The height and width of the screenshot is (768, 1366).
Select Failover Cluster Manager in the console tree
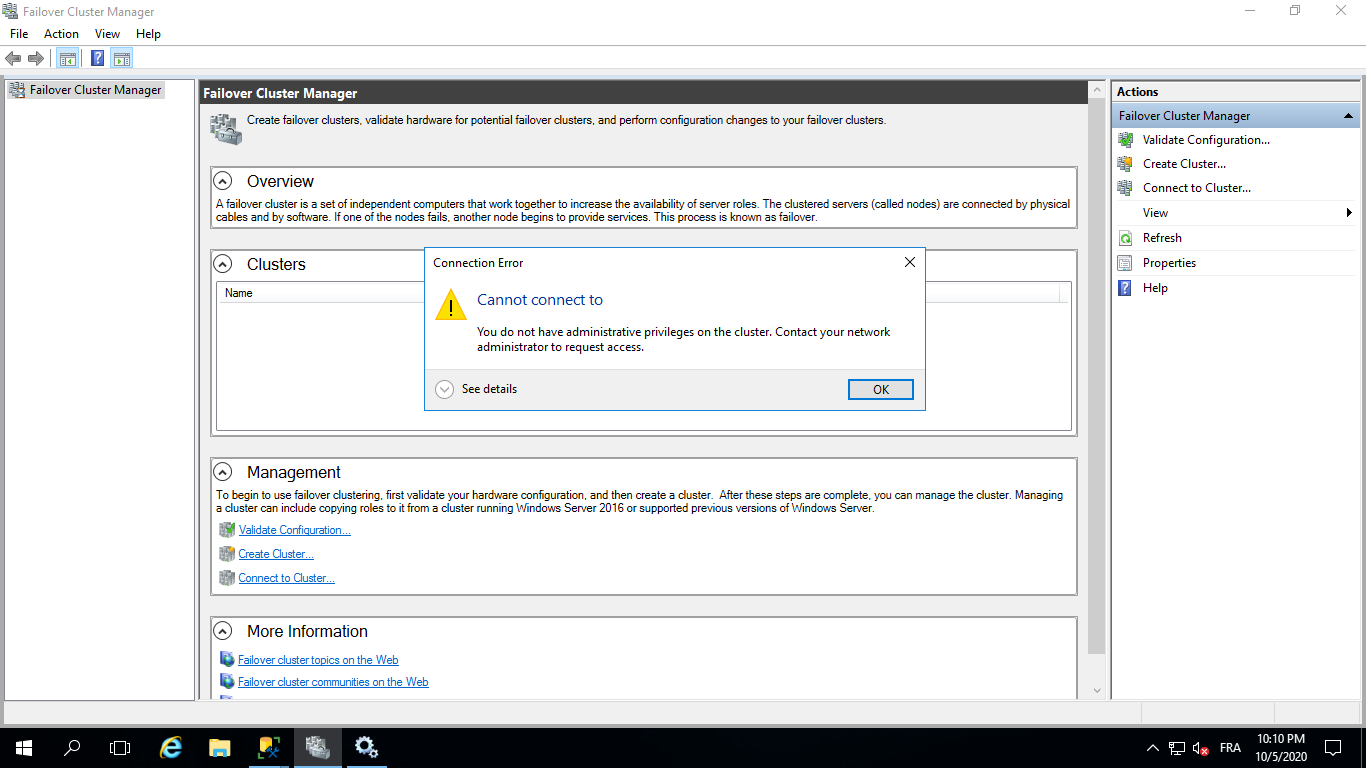(96, 90)
